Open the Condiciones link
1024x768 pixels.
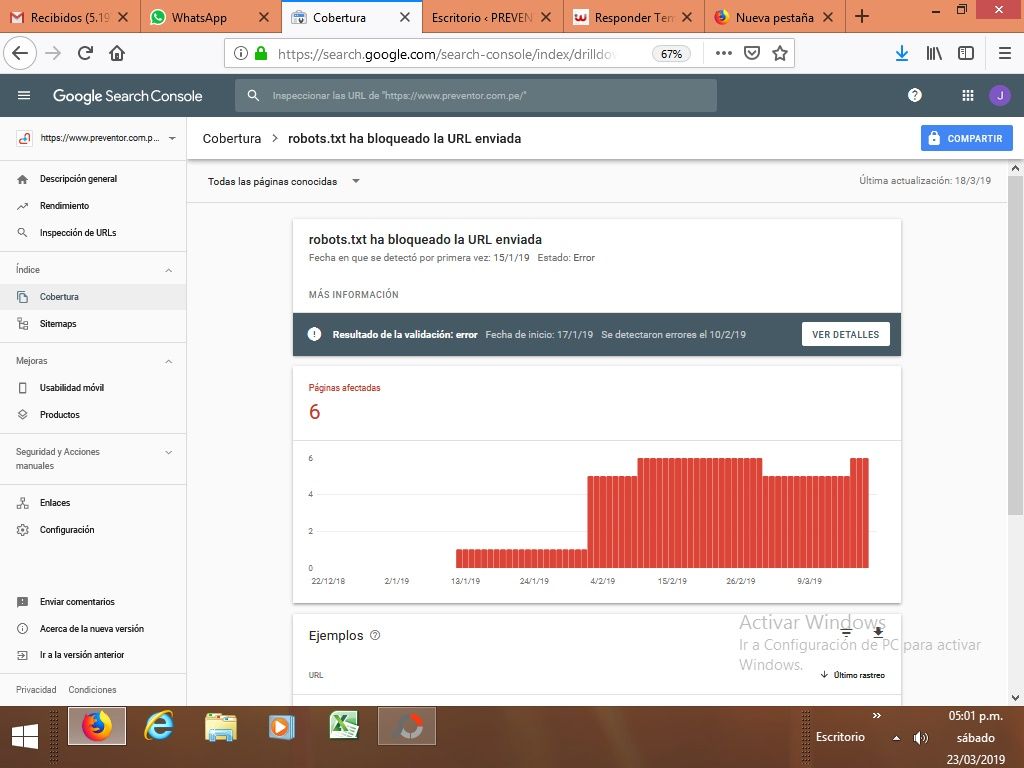[x=92, y=690]
